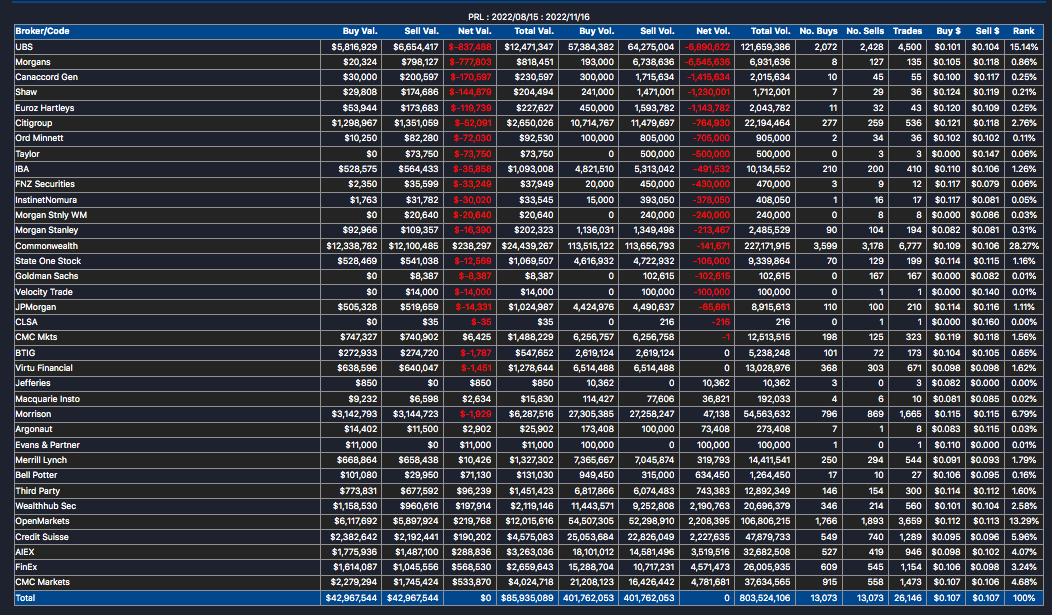Screen dimensions: 1052x615
Task: Select the FinEx broker name
Action: [x=26, y=567]
